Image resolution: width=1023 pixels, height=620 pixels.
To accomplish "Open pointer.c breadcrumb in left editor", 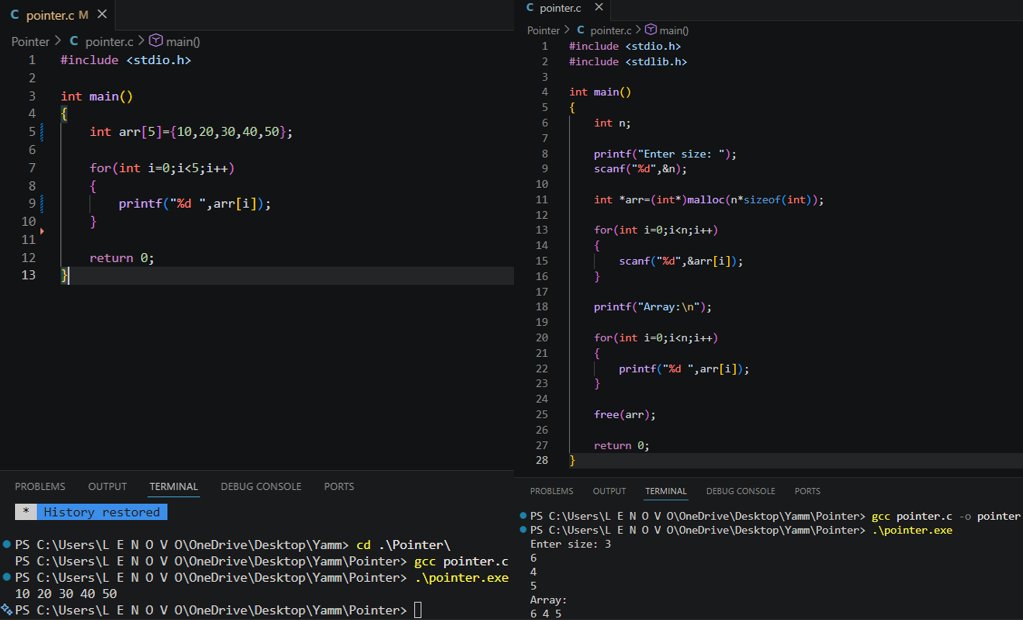I will [x=109, y=41].
